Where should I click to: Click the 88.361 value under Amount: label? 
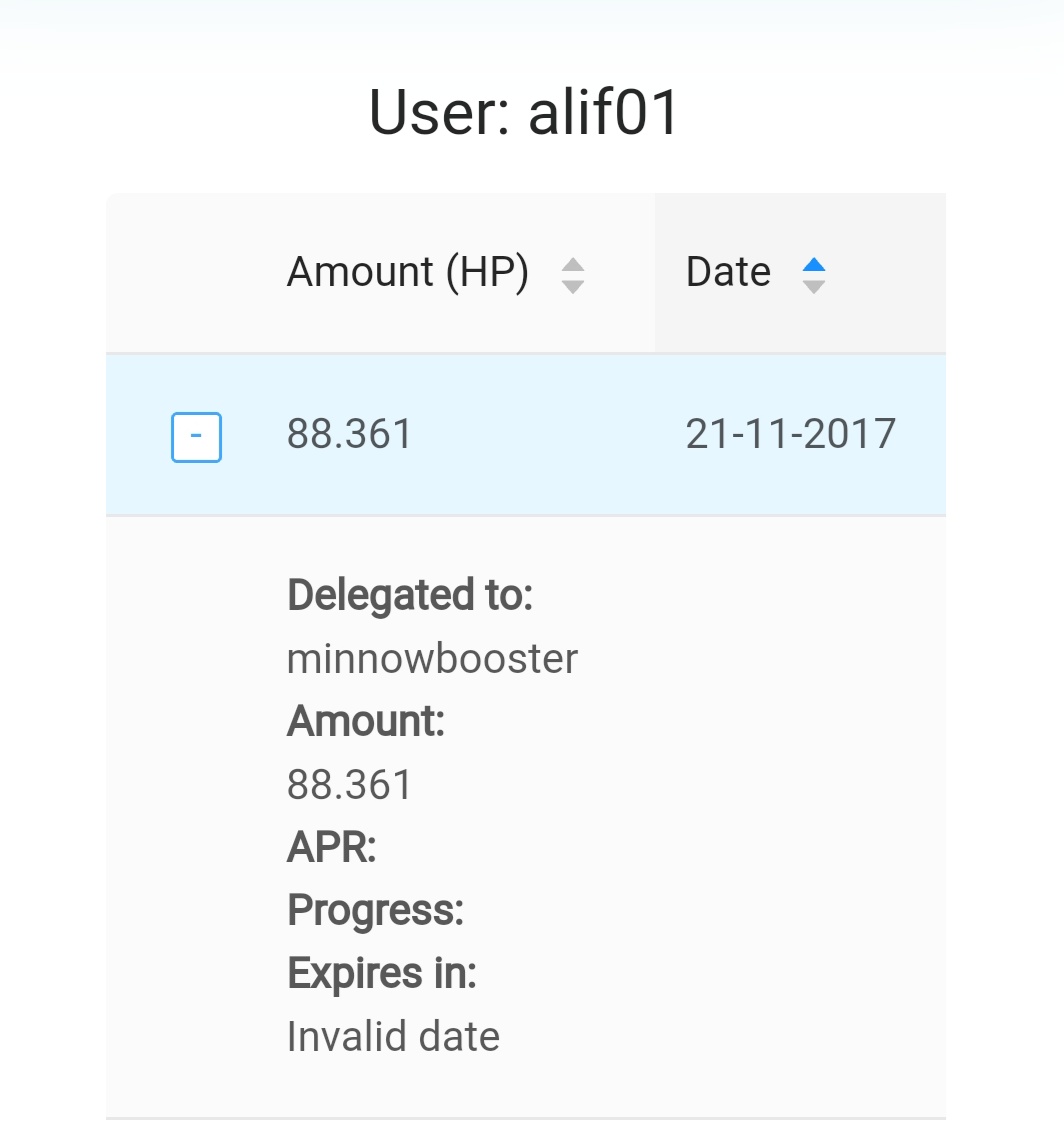(x=349, y=785)
